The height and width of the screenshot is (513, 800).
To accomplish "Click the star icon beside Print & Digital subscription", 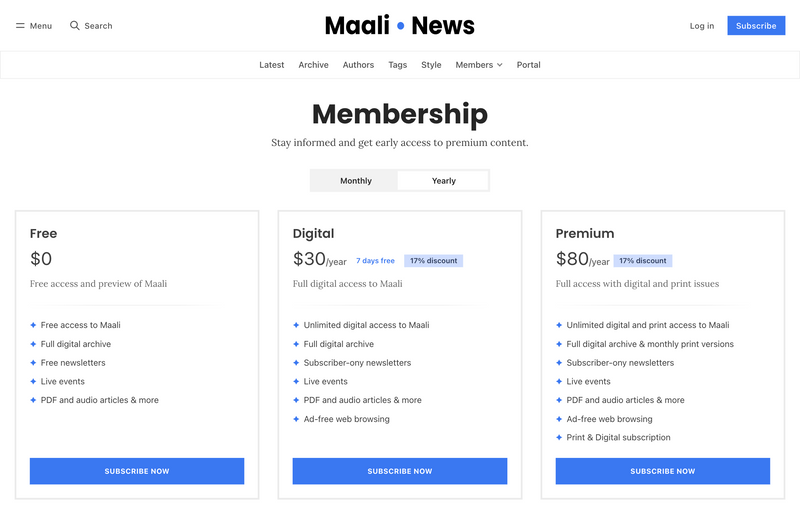I will (x=559, y=438).
